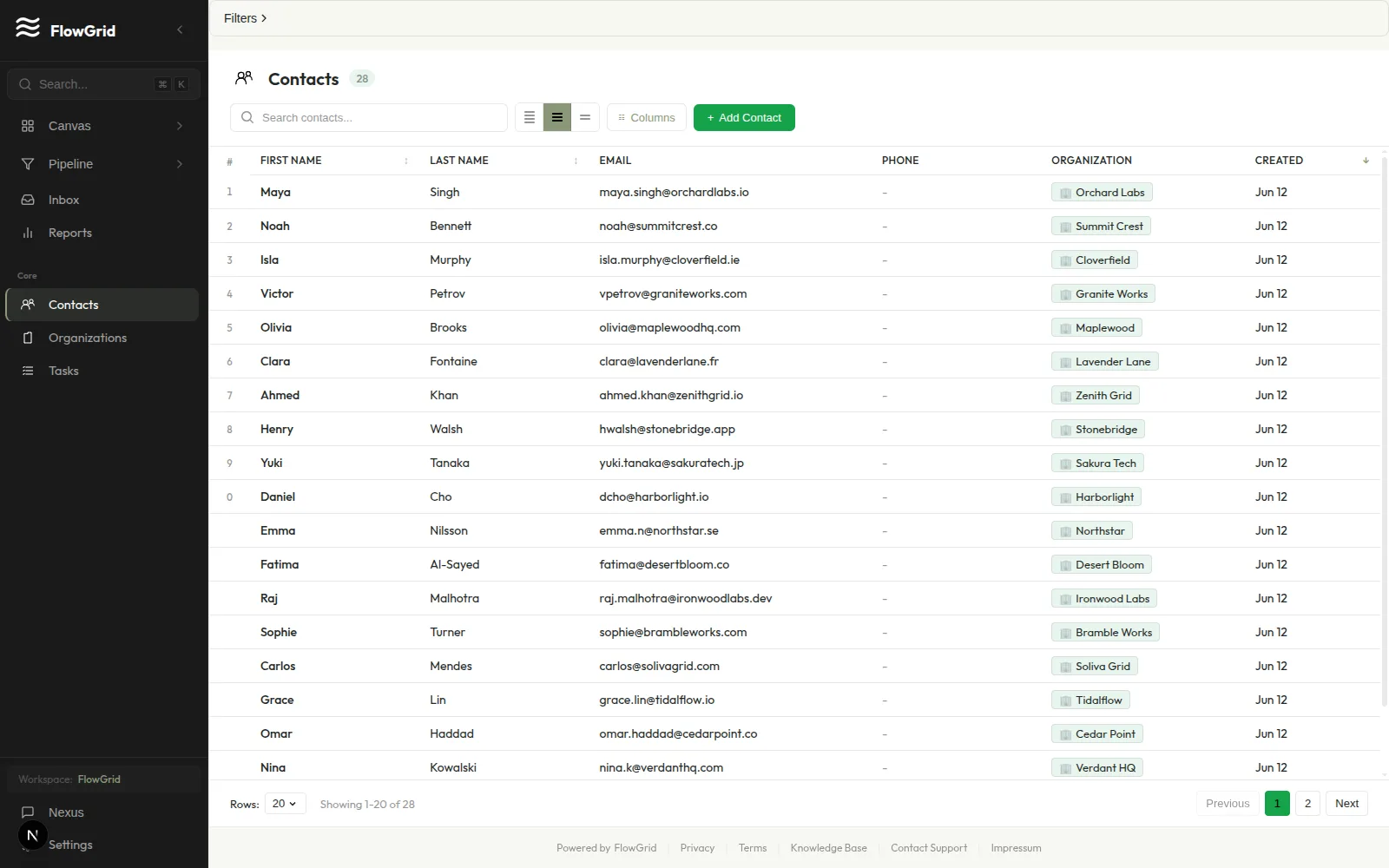Click the Canvas grid icon

coord(28,126)
